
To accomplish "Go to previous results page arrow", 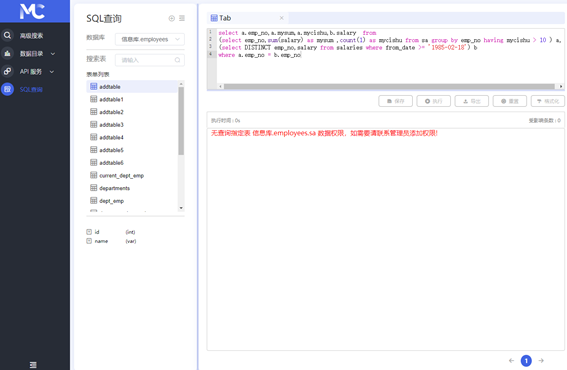I will [511, 361].
